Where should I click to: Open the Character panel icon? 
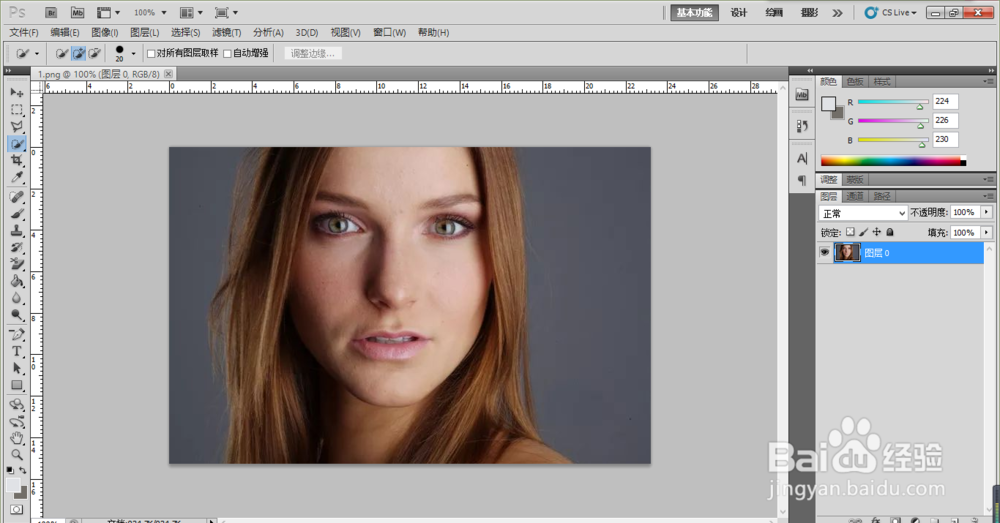[x=802, y=158]
